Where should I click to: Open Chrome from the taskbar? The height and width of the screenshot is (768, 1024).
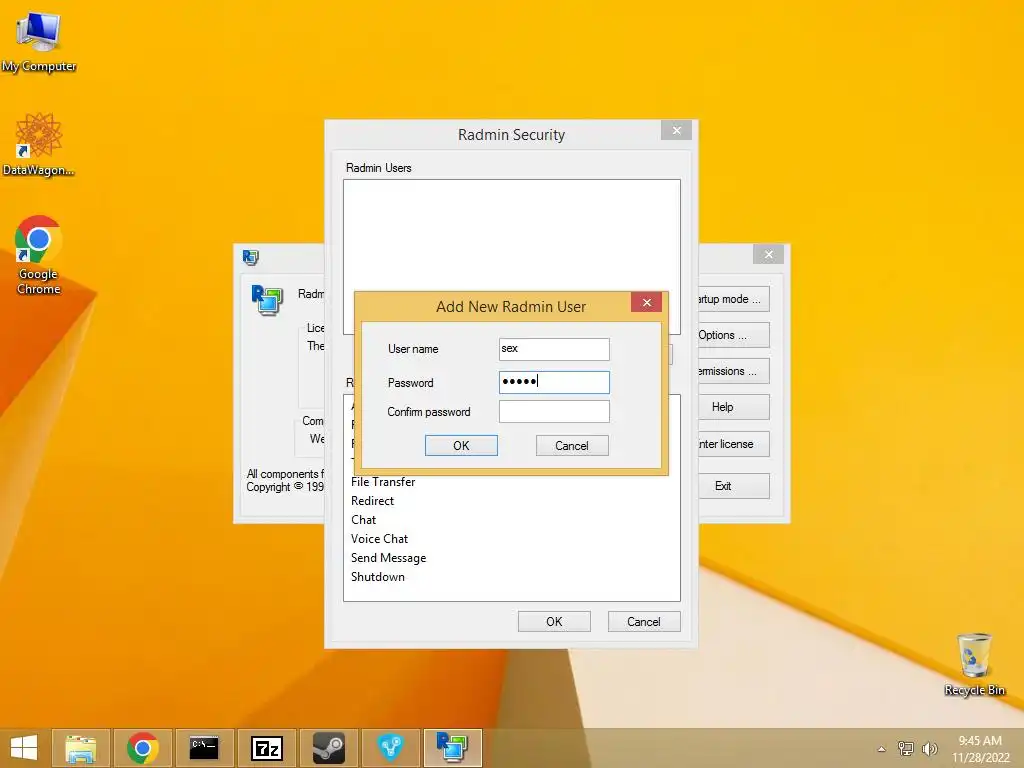click(x=142, y=748)
